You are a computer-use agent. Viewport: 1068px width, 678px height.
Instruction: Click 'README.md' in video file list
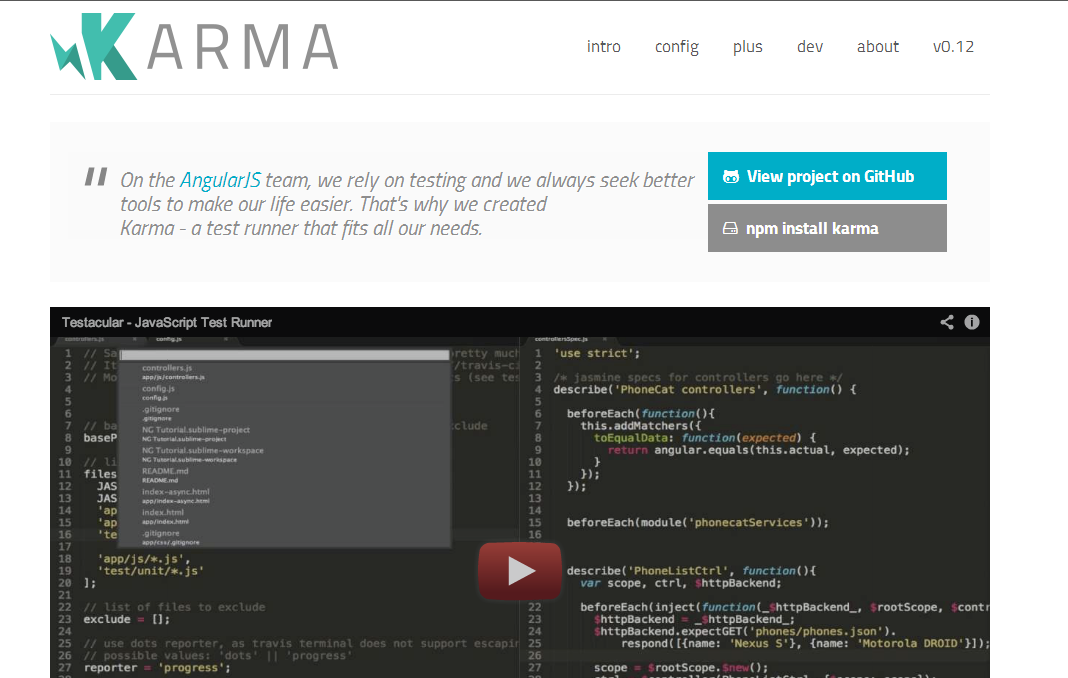[x=165, y=471]
